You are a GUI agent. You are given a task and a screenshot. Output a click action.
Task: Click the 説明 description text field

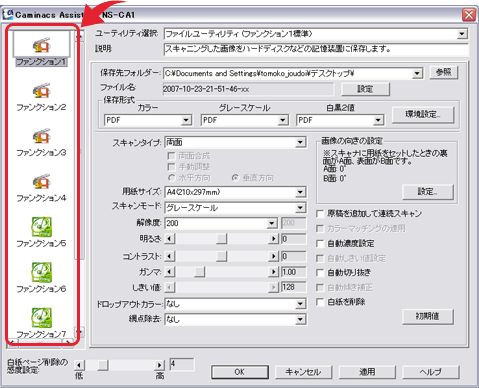pos(316,49)
